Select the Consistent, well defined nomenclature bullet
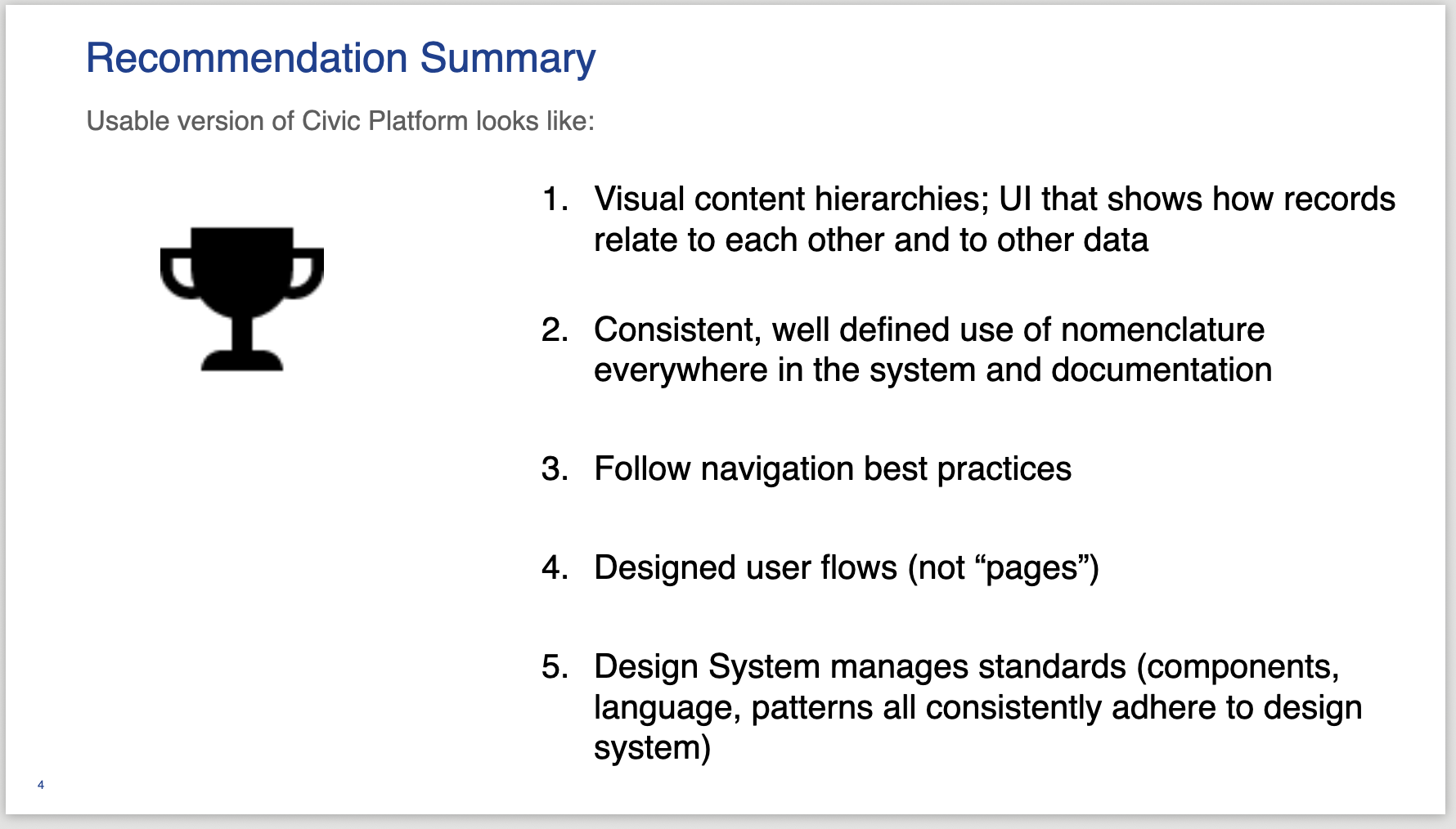The image size is (1456, 829). click(928, 330)
